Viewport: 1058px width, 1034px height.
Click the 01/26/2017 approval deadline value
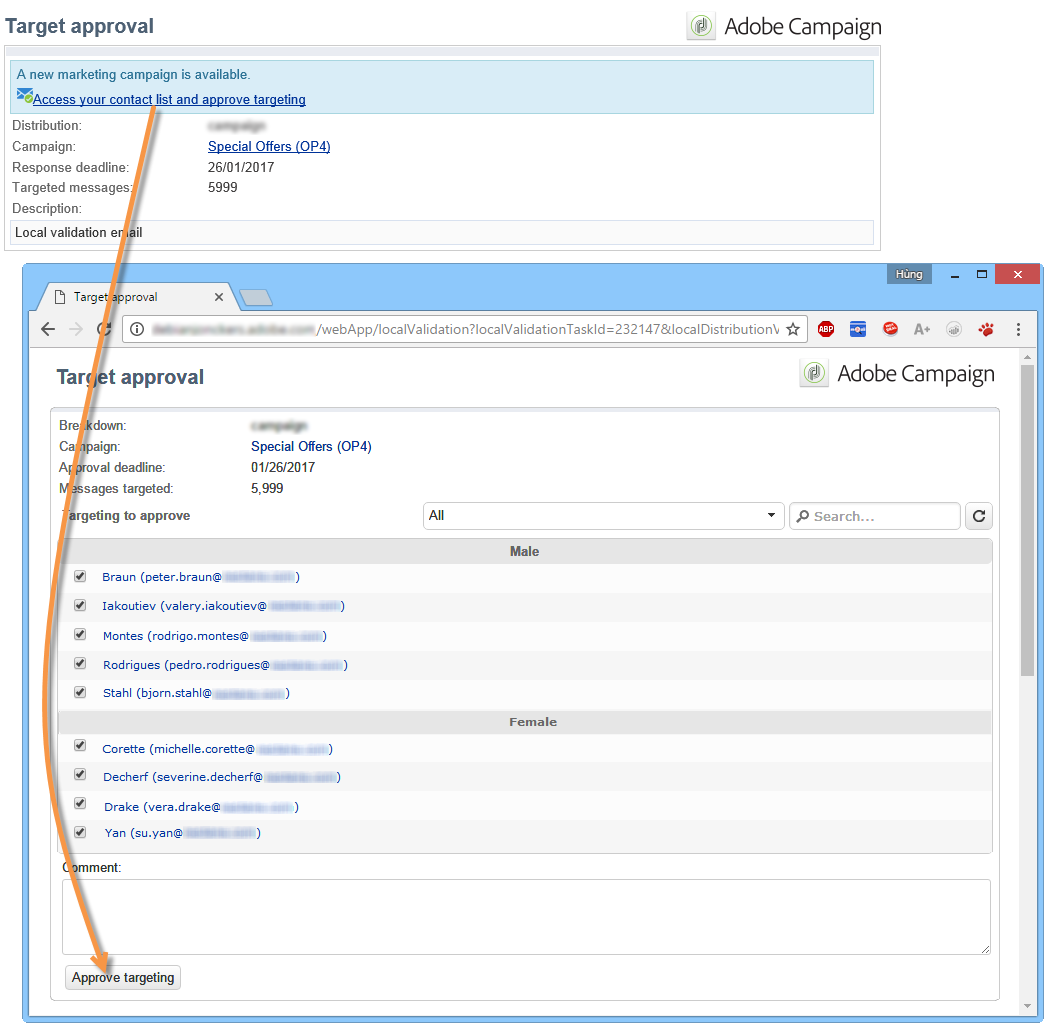click(x=283, y=467)
